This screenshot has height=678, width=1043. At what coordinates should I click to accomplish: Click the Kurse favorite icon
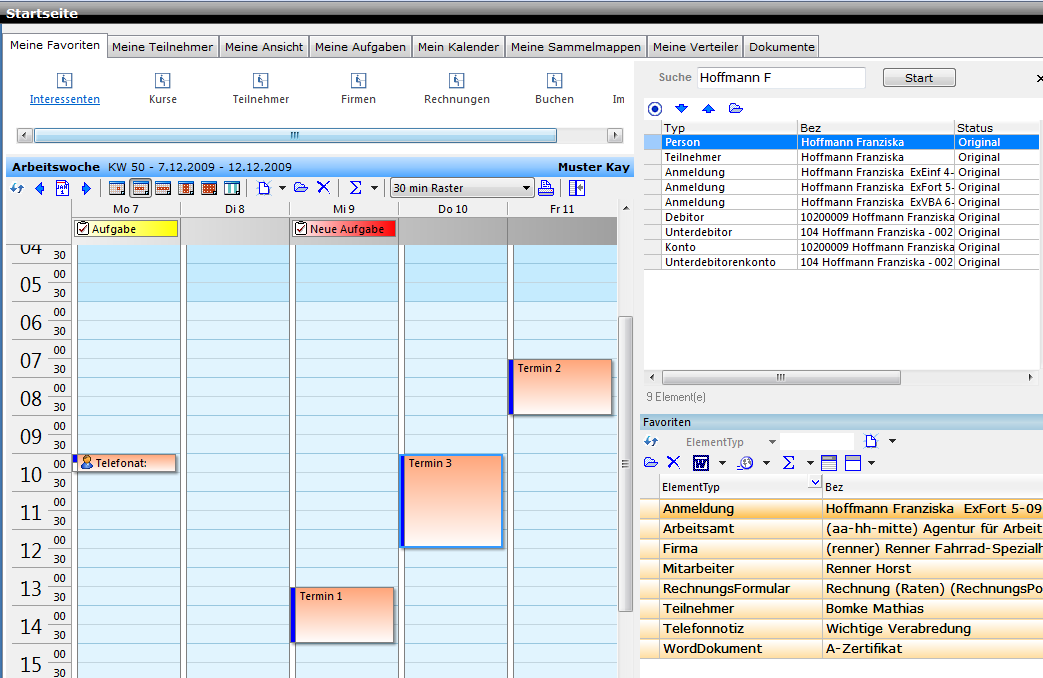pos(163,81)
